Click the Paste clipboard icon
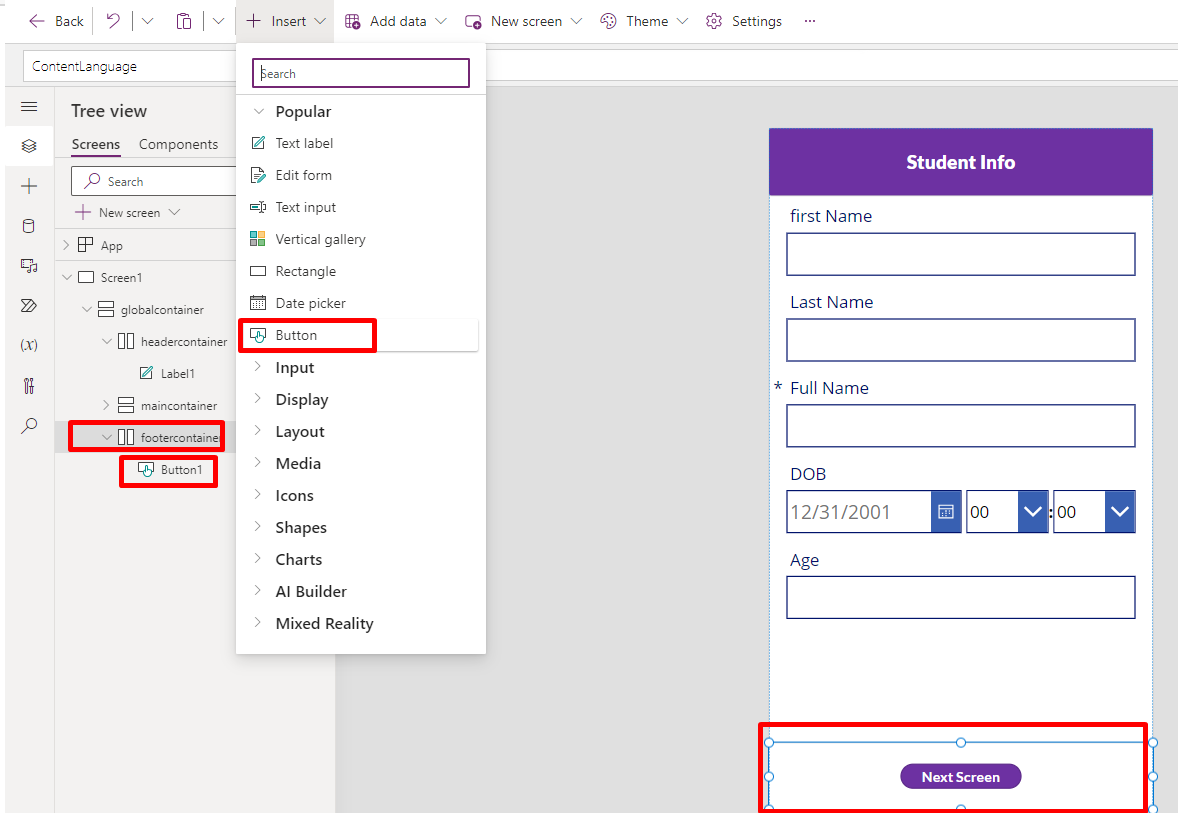This screenshot has height=813, width=1178. tap(184, 21)
